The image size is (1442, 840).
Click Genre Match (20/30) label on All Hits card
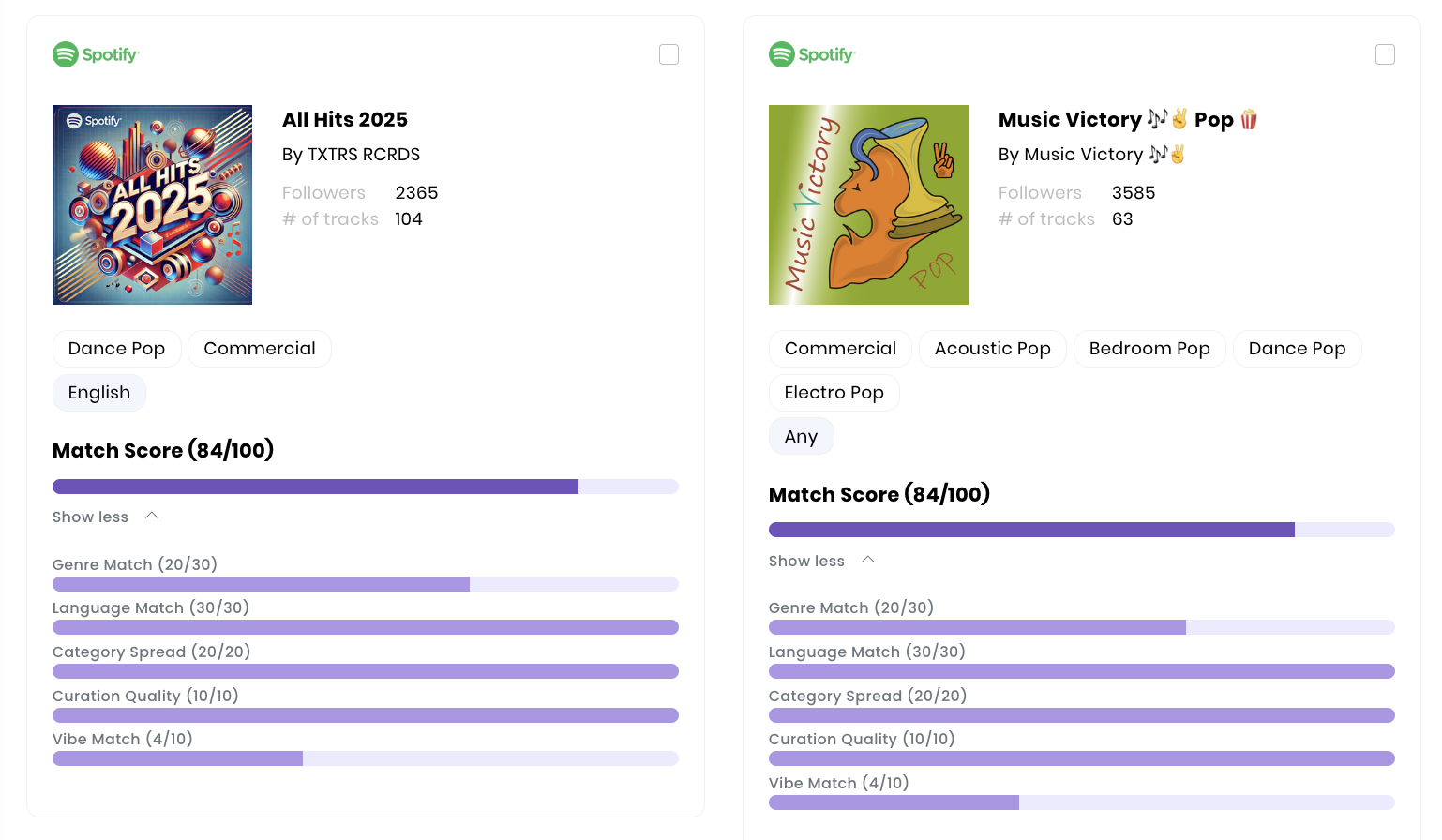(x=135, y=565)
